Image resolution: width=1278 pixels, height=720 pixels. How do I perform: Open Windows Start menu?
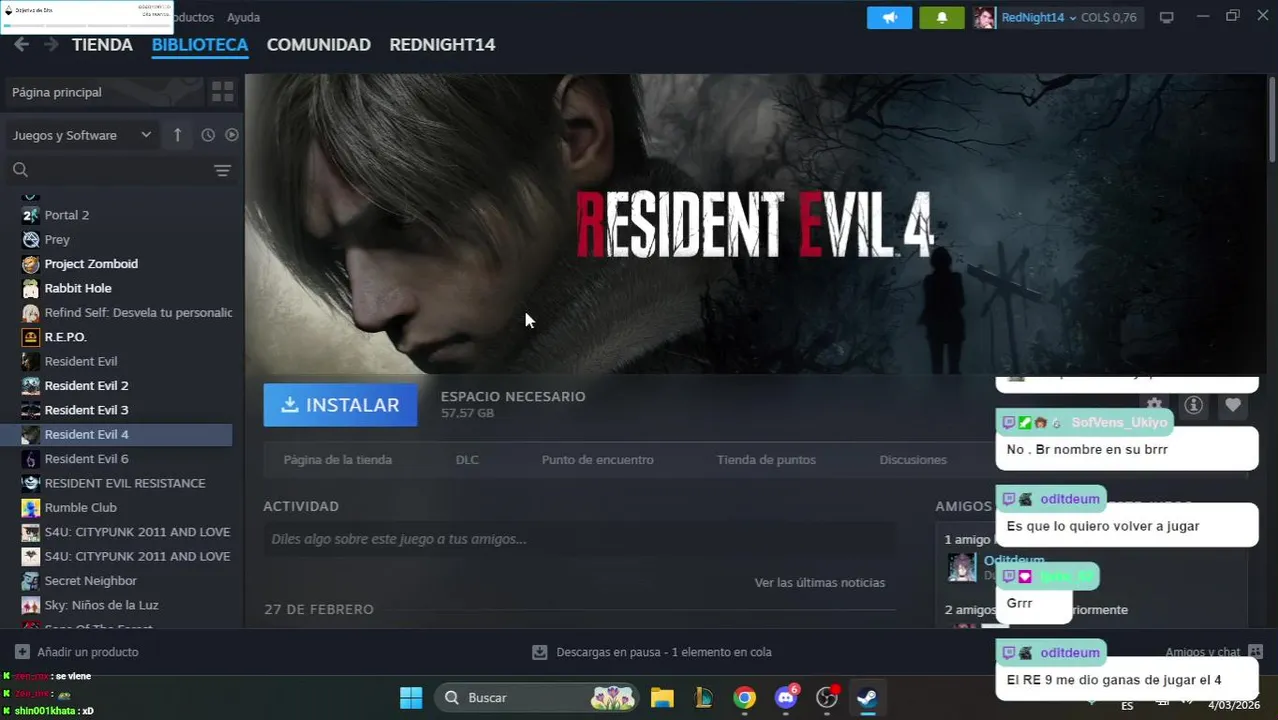tap(411, 698)
